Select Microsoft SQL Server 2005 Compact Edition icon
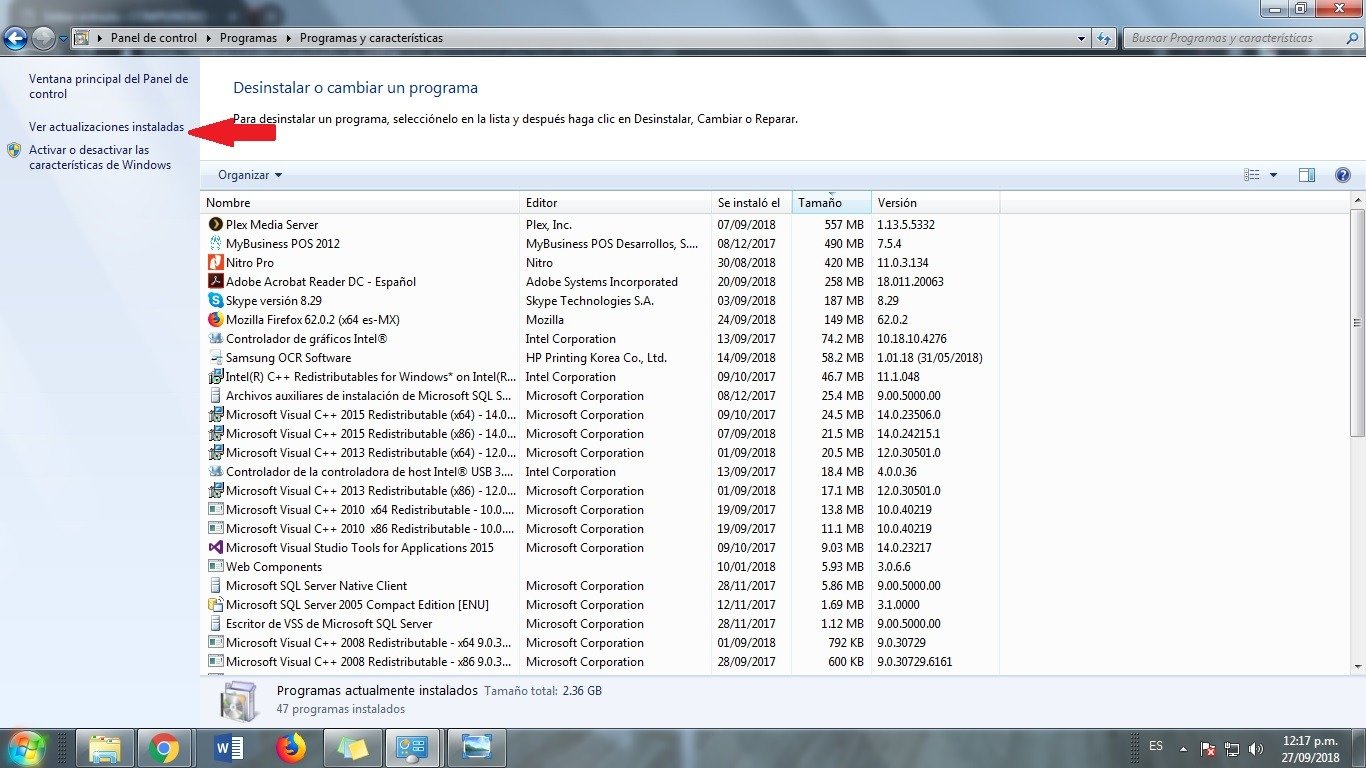The width and height of the screenshot is (1366, 768). [216, 605]
